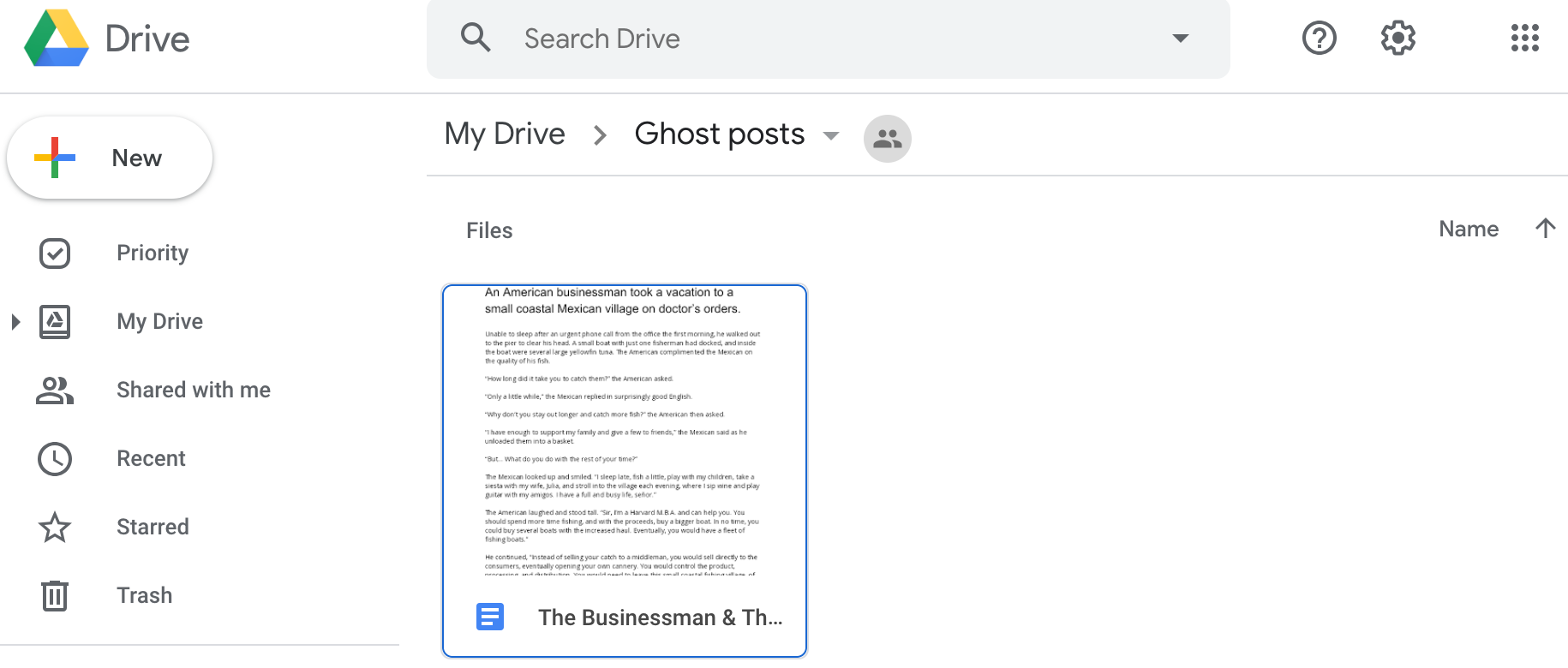1568x668 pixels.
Task: Open the Settings gear icon
Action: pos(1397,39)
